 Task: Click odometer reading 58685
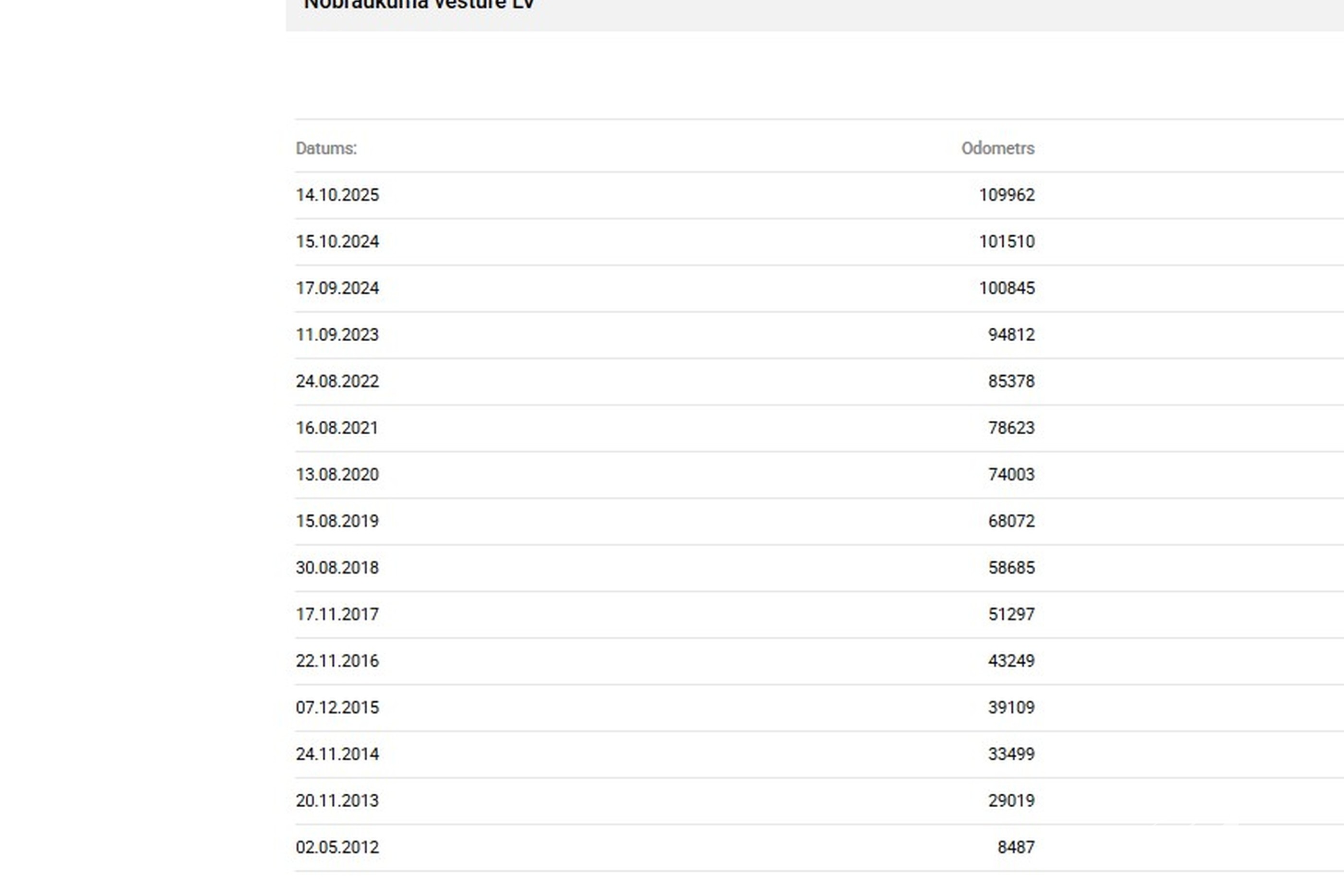click(1011, 567)
